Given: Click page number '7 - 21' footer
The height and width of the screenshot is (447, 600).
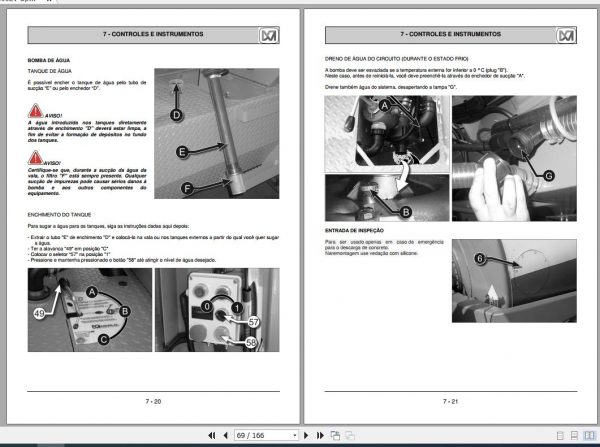Looking at the screenshot, I should [450, 401].
